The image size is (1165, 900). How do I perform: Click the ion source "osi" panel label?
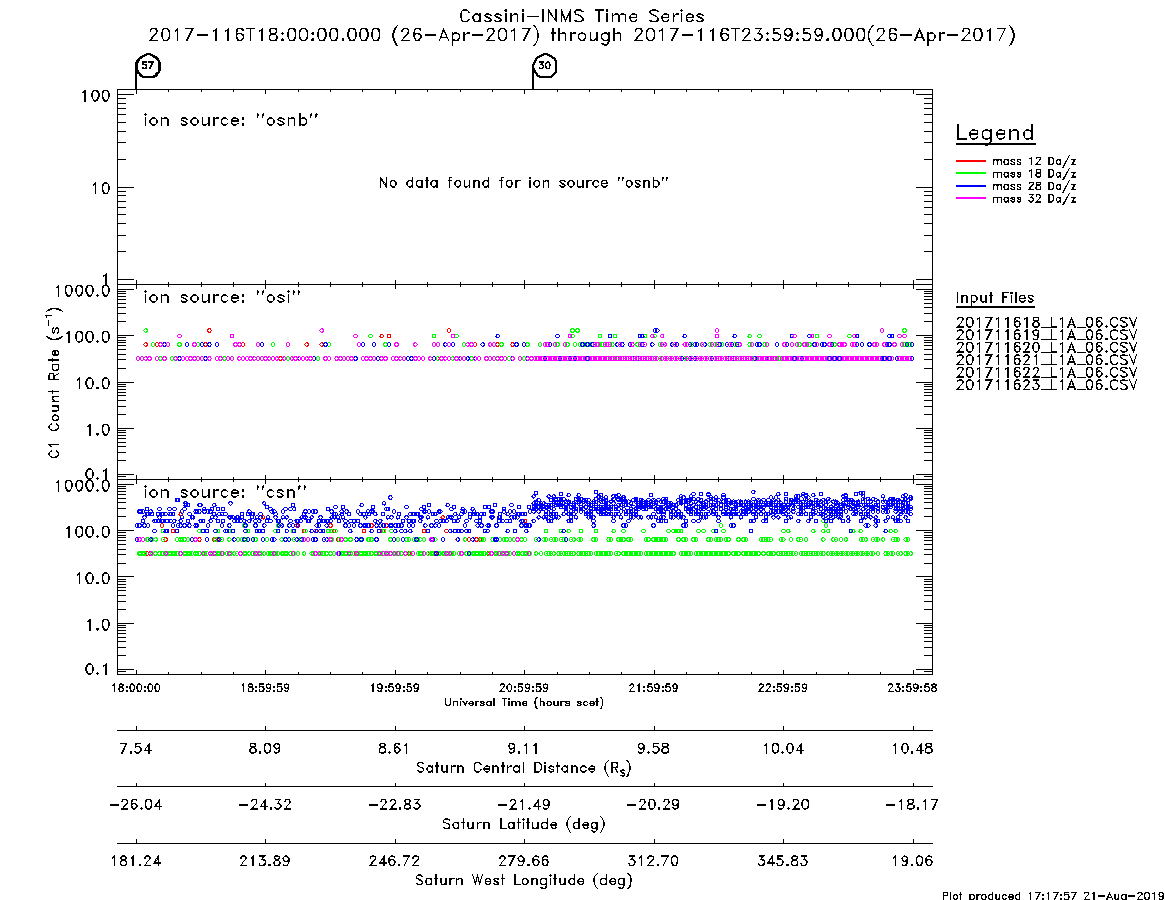pos(222,297)
